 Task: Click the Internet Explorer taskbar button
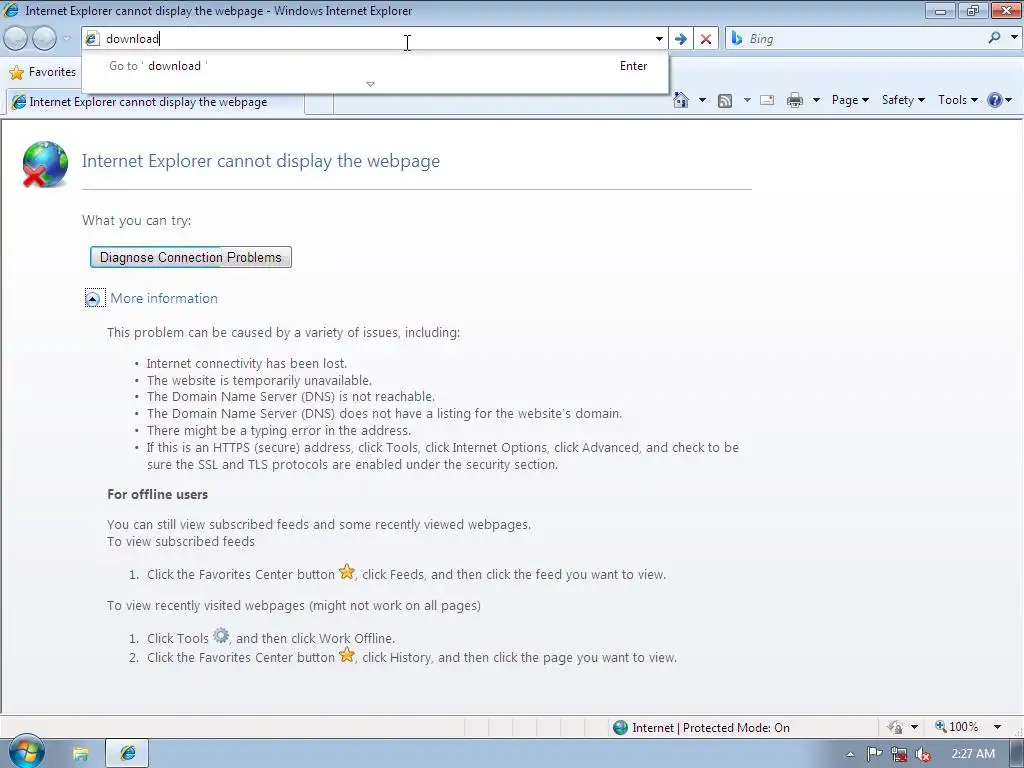tap(127, 754)
